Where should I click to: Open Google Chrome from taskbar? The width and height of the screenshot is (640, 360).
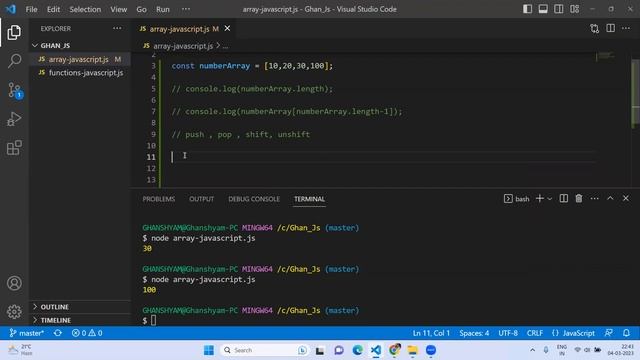[394, 350]
